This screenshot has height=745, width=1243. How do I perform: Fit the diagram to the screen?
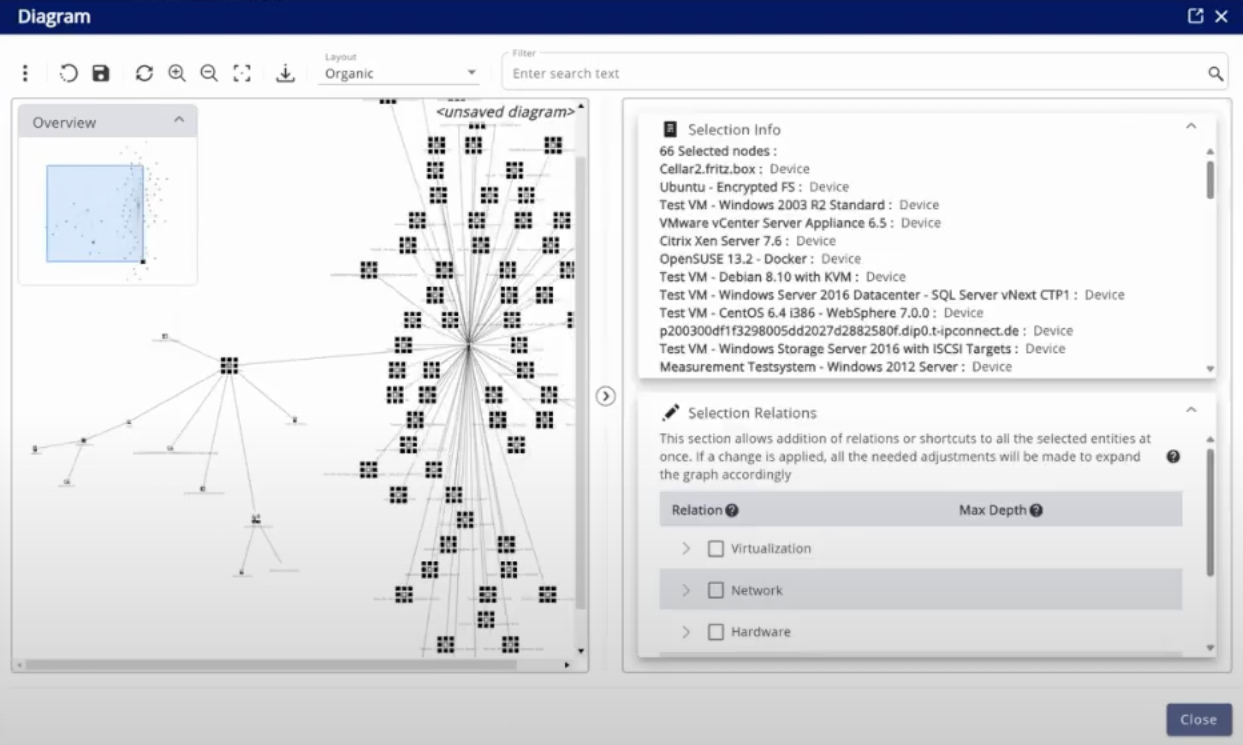tap(241, 72)
